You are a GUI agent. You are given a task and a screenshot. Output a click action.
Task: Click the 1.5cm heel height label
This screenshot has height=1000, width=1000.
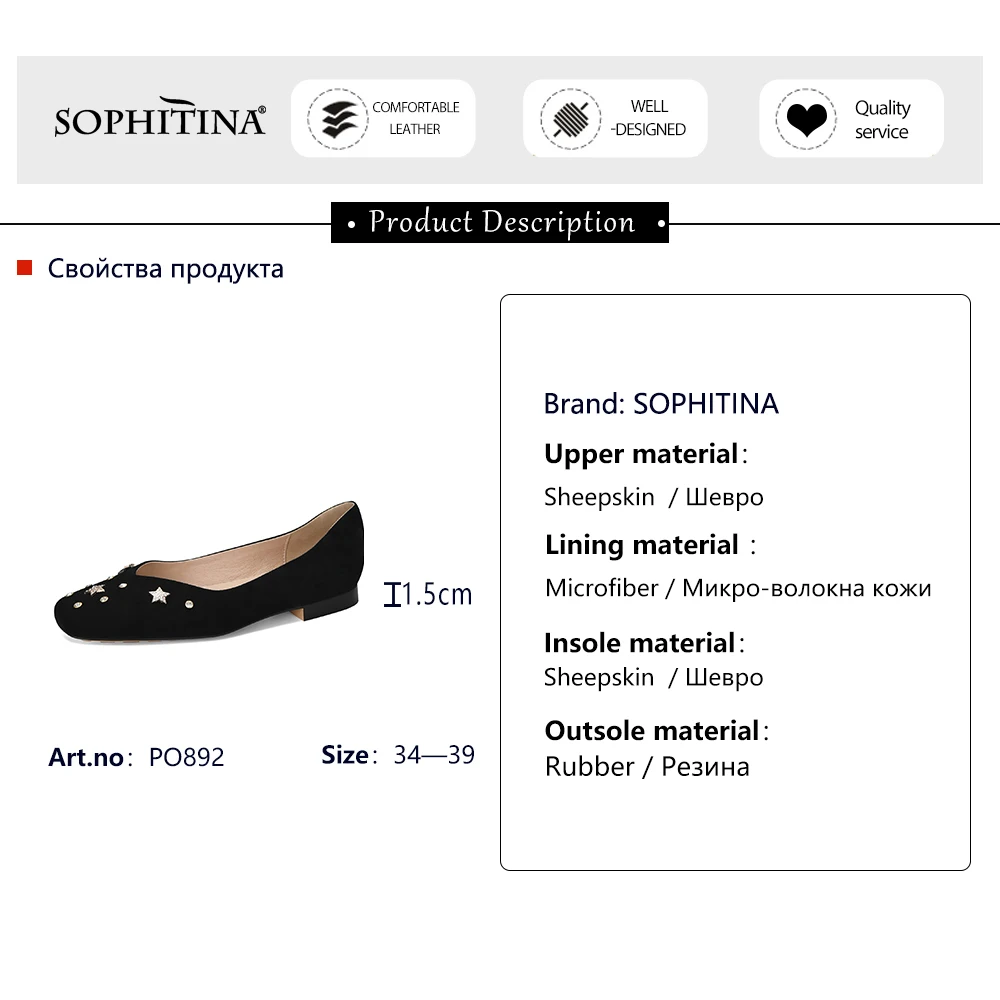(437, 595)
